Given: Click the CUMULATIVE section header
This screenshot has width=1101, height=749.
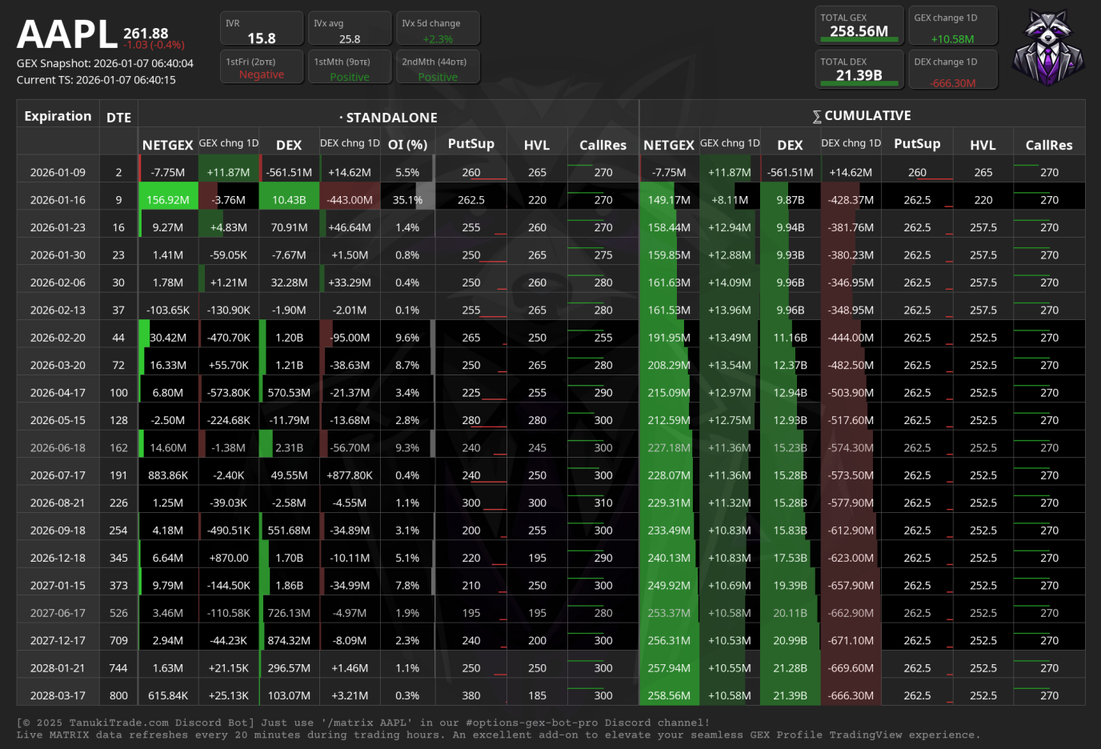Looking at the screenshot, I should point(862,116).
